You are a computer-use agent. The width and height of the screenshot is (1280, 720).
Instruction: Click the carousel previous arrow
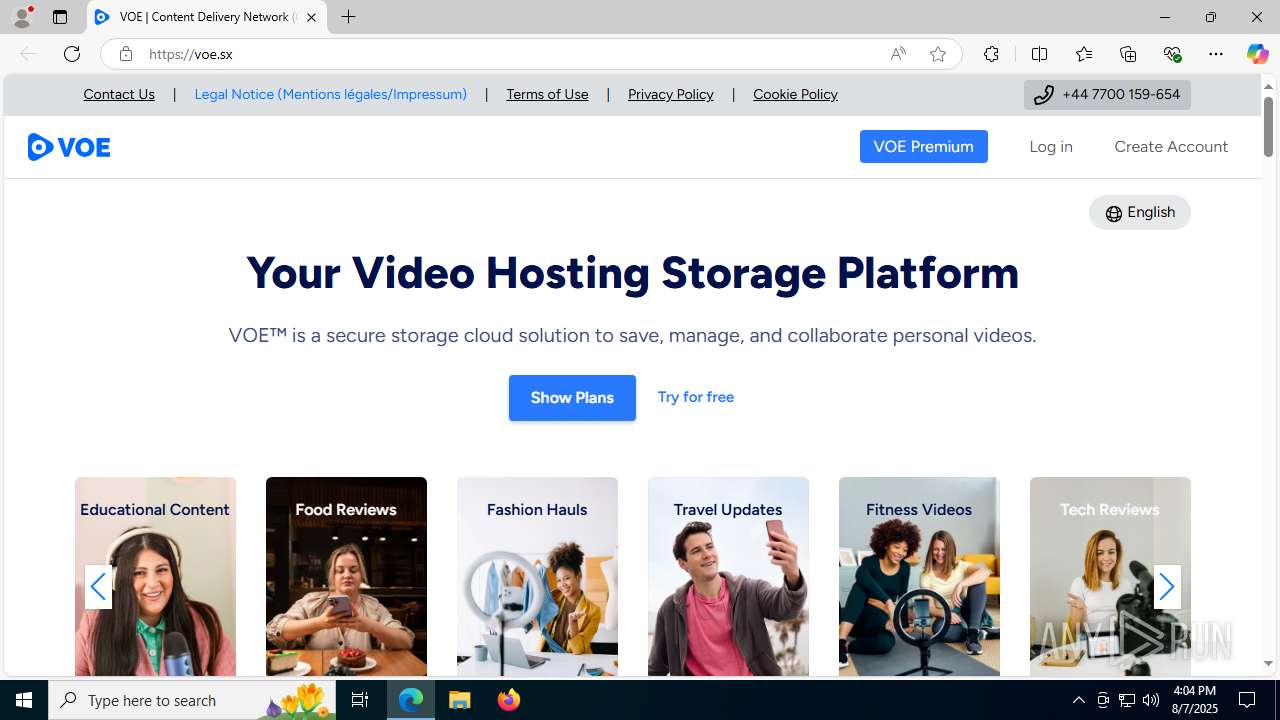(98, 587)
